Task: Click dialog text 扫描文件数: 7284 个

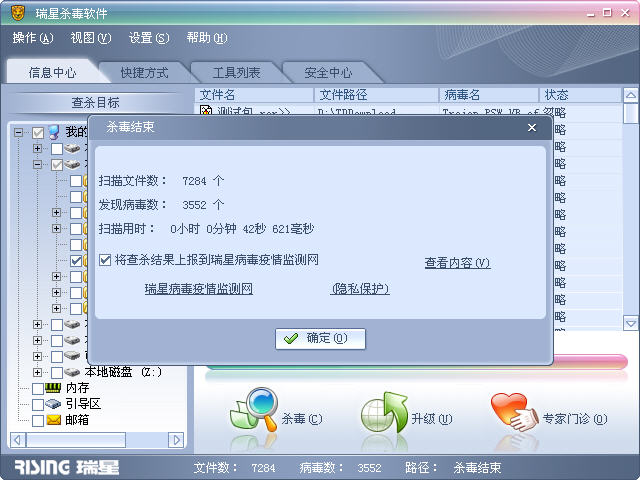Action: coord(161,181)
